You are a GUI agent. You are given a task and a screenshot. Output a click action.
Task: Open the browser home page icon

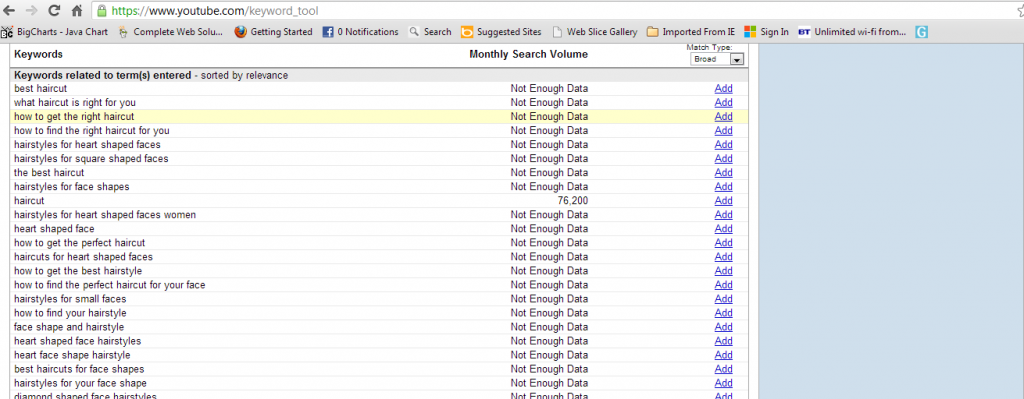[x=76, y=11]
